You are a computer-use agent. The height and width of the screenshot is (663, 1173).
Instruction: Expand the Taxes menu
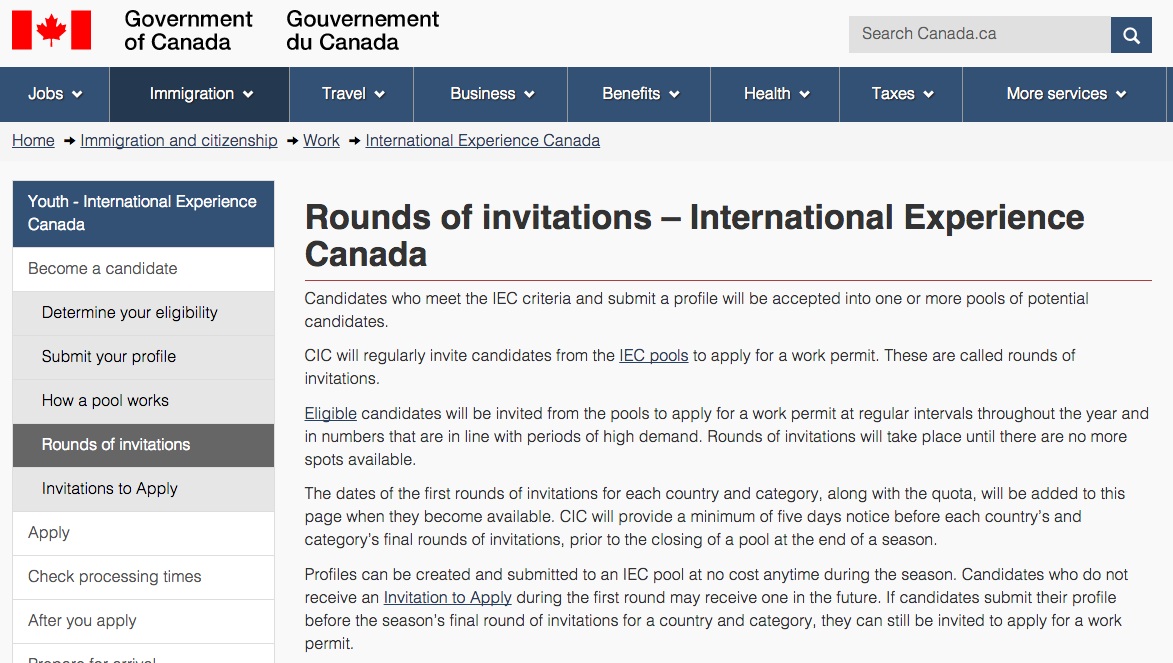coord(901,94)
